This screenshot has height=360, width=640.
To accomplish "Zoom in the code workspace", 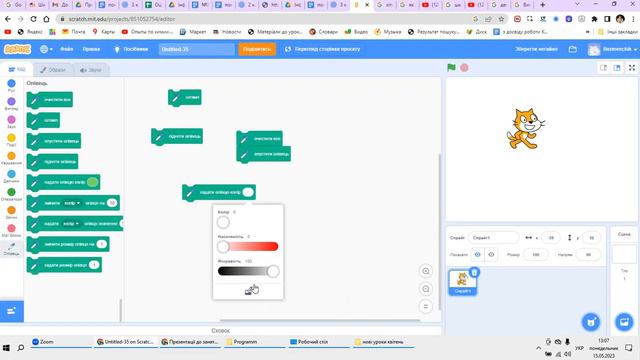I will click(426, 271).
